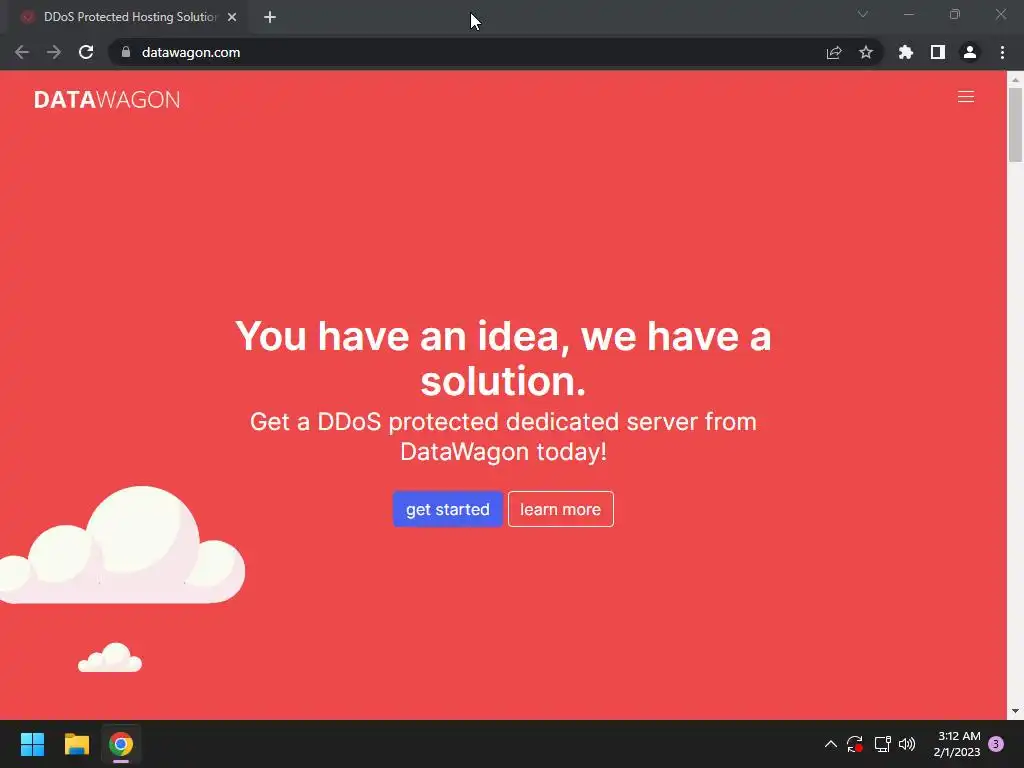View site information lock icon
The width and height of the screenshot is (1024, 768).
coord(126,52)
